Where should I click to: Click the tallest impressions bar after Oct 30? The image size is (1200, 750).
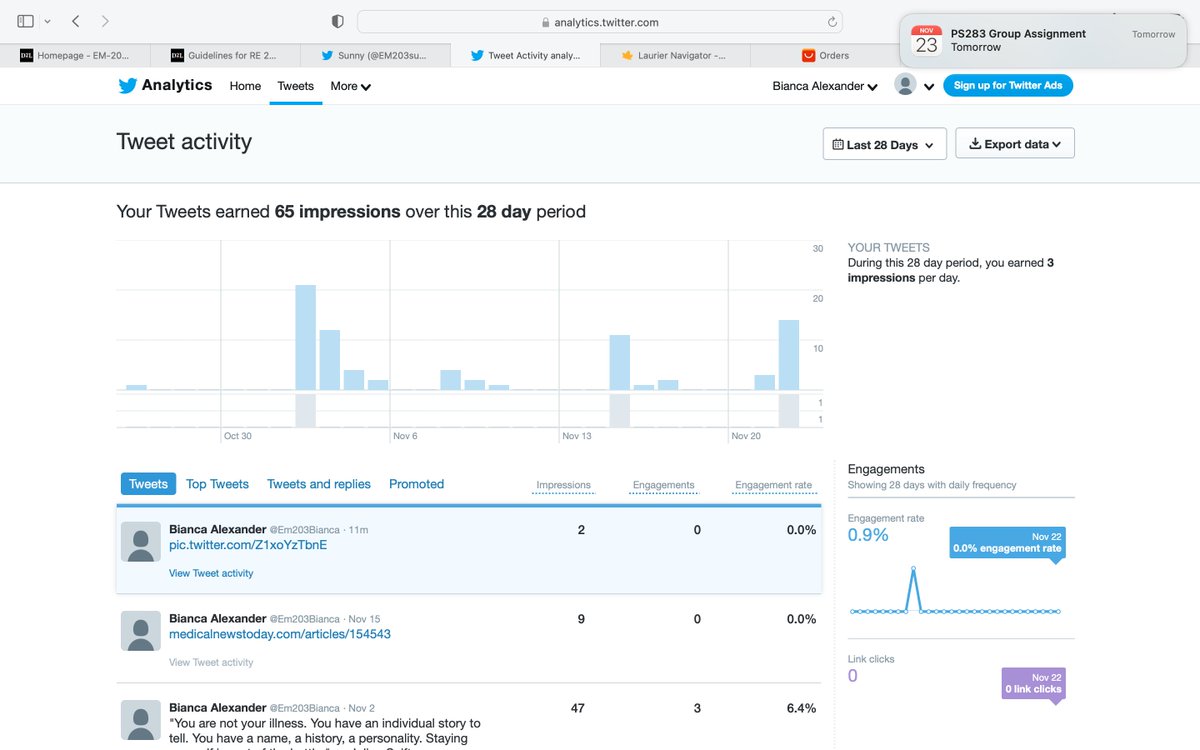tap(305, 337)
